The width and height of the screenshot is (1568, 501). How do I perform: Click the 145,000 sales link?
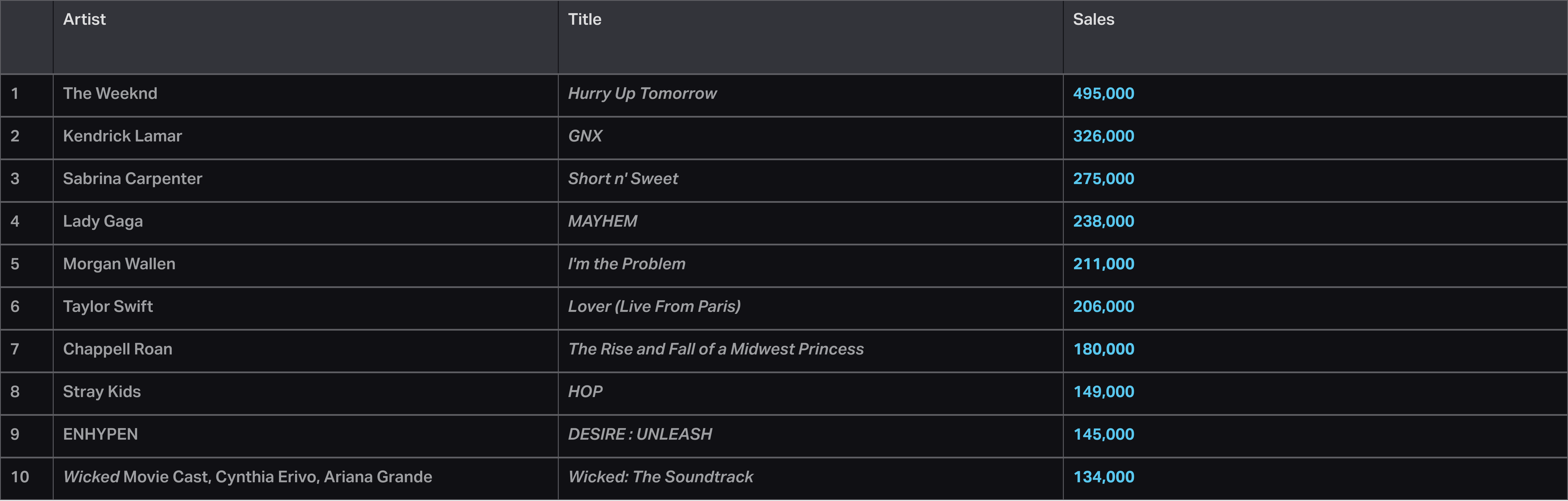coord(1103,435)
